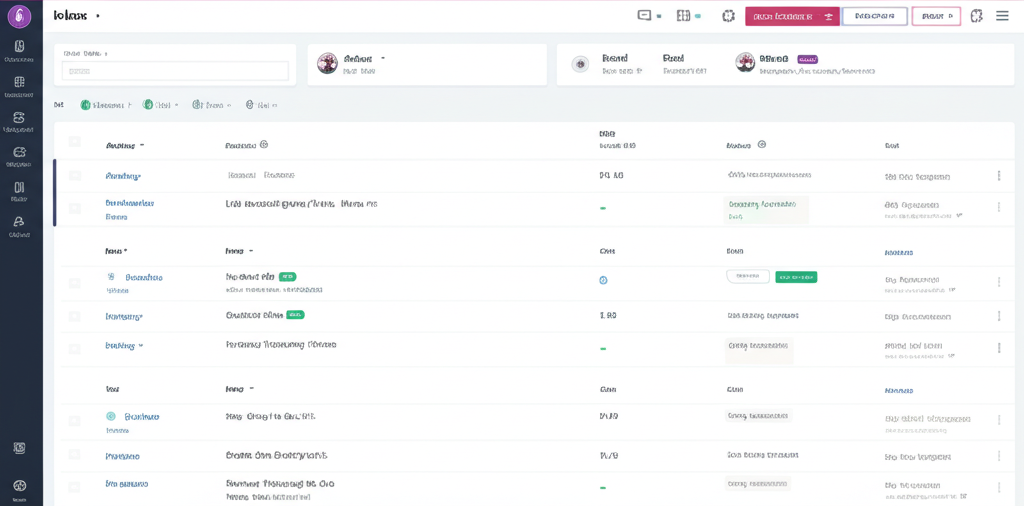The height and width of the screenshot is (506, 1024).
Task: Focus the search input in the first card
Action: 175,71
